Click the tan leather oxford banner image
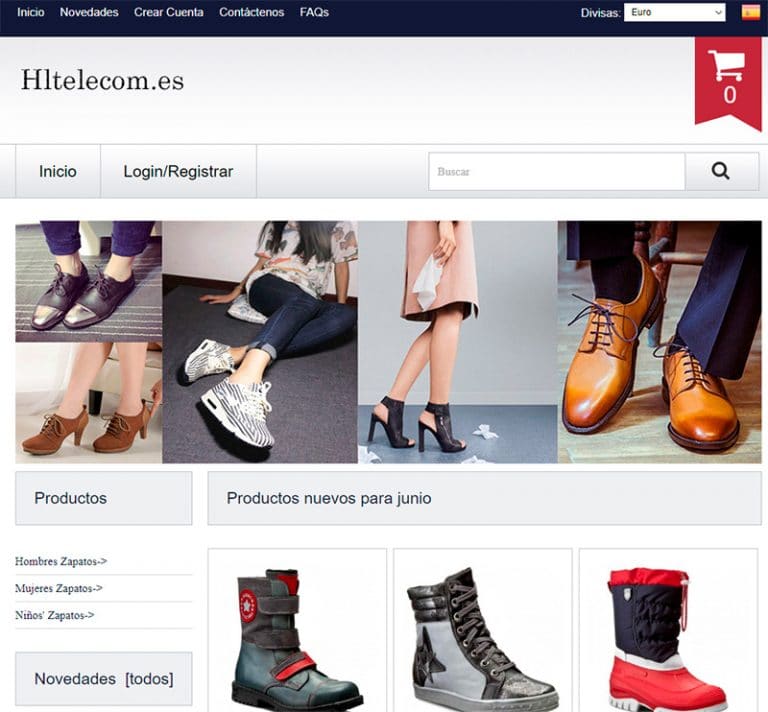The width and height of the screenshot is (768, 712). (660, 342)
